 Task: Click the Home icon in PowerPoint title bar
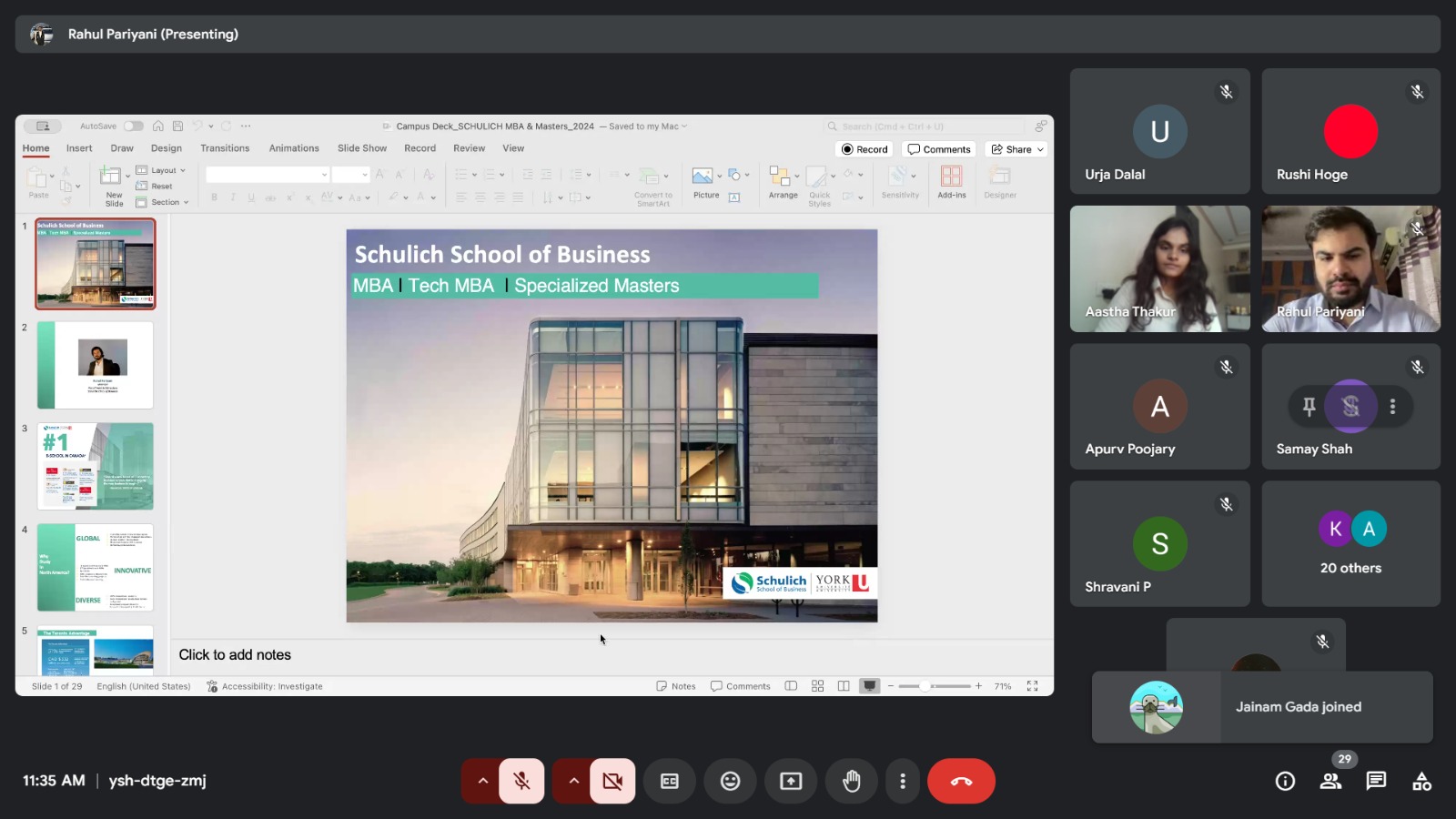tap(158, 126)
